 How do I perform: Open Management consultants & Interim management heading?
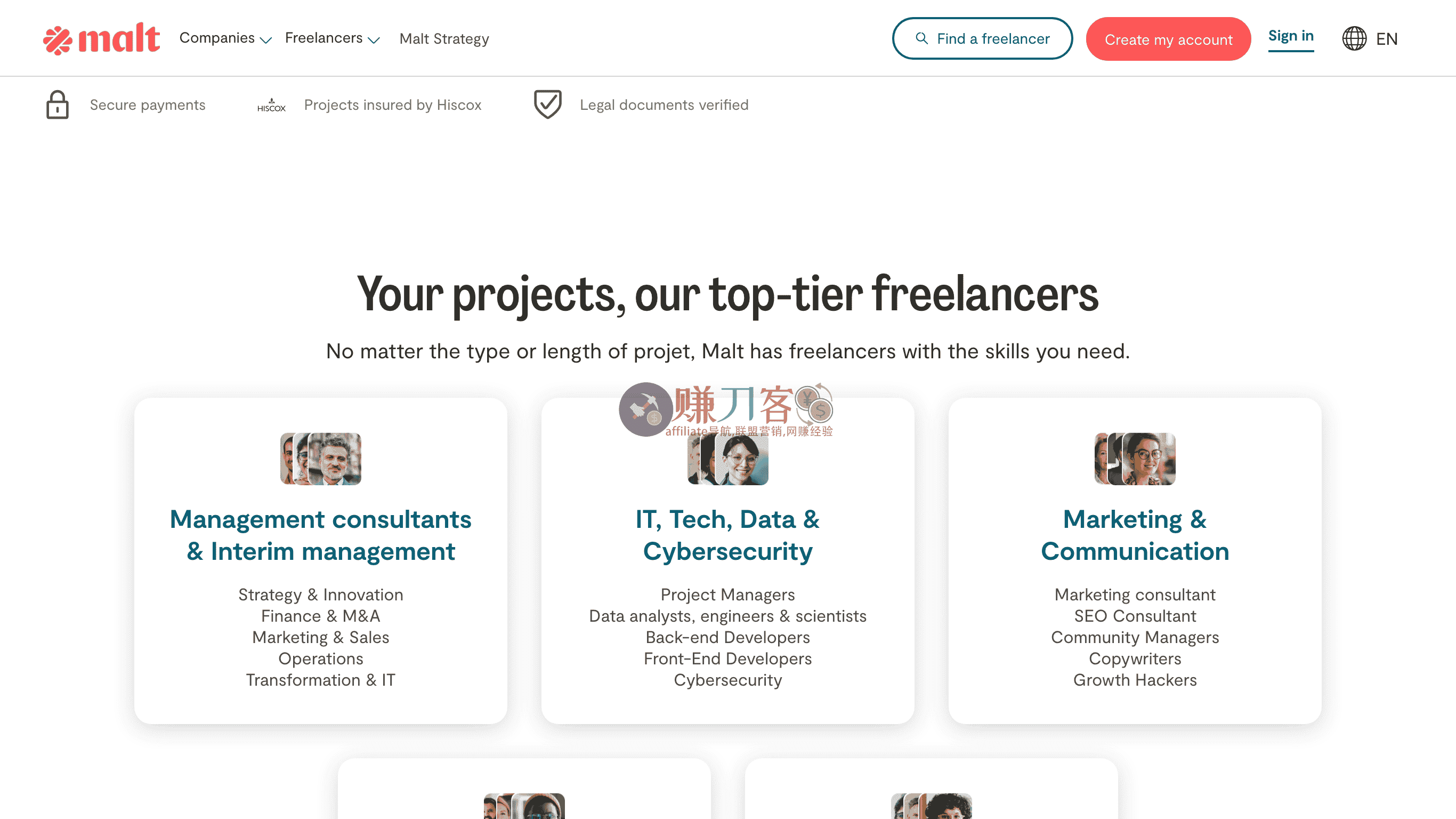pos(320,535)
